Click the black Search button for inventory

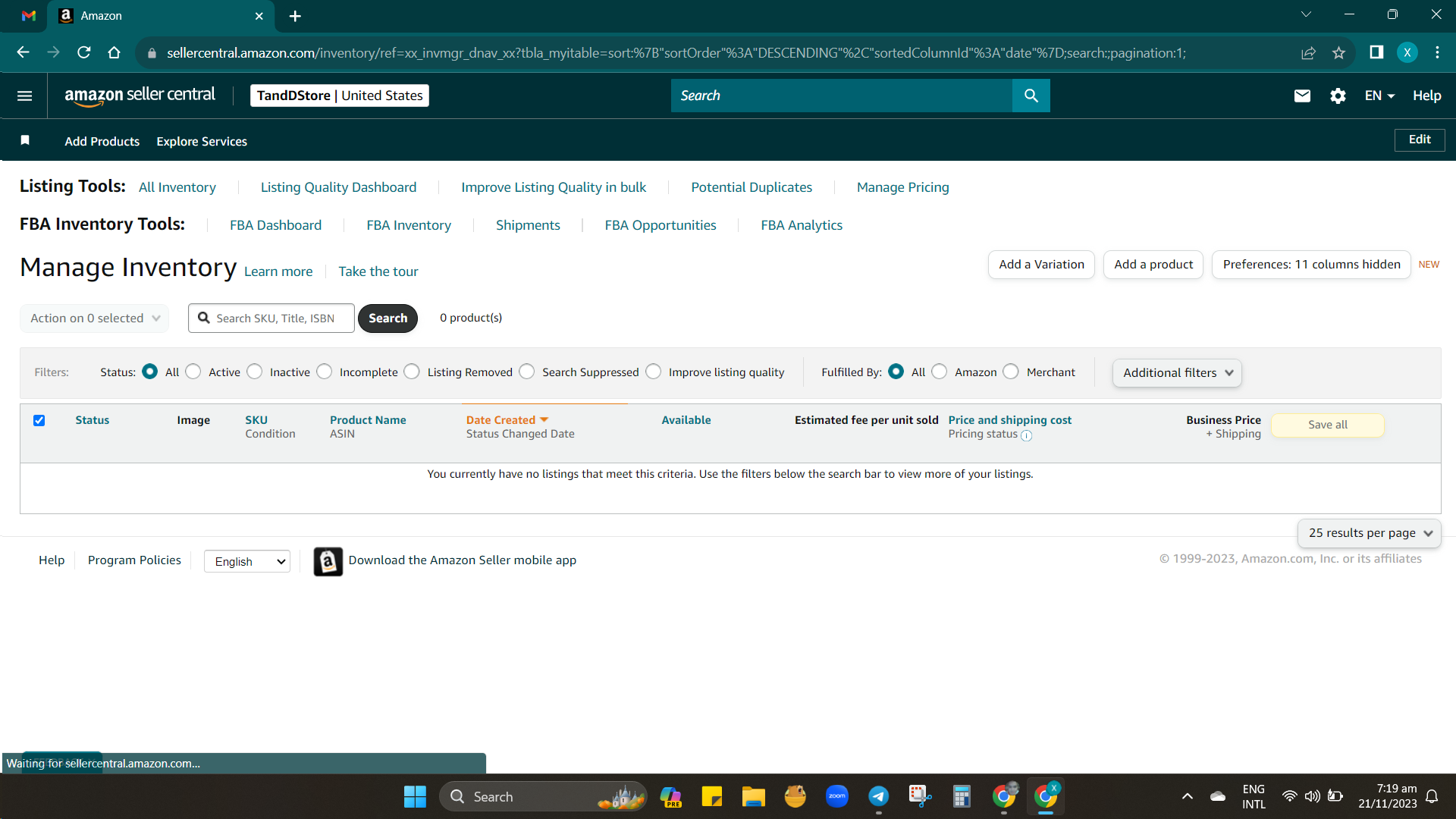(388, 318)
